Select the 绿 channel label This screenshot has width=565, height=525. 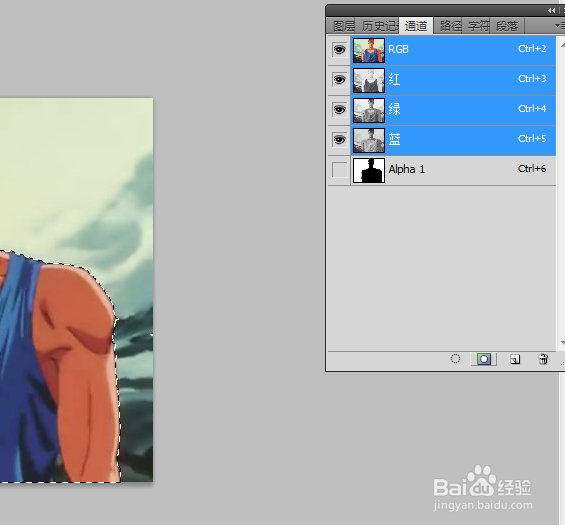[394, 109]
